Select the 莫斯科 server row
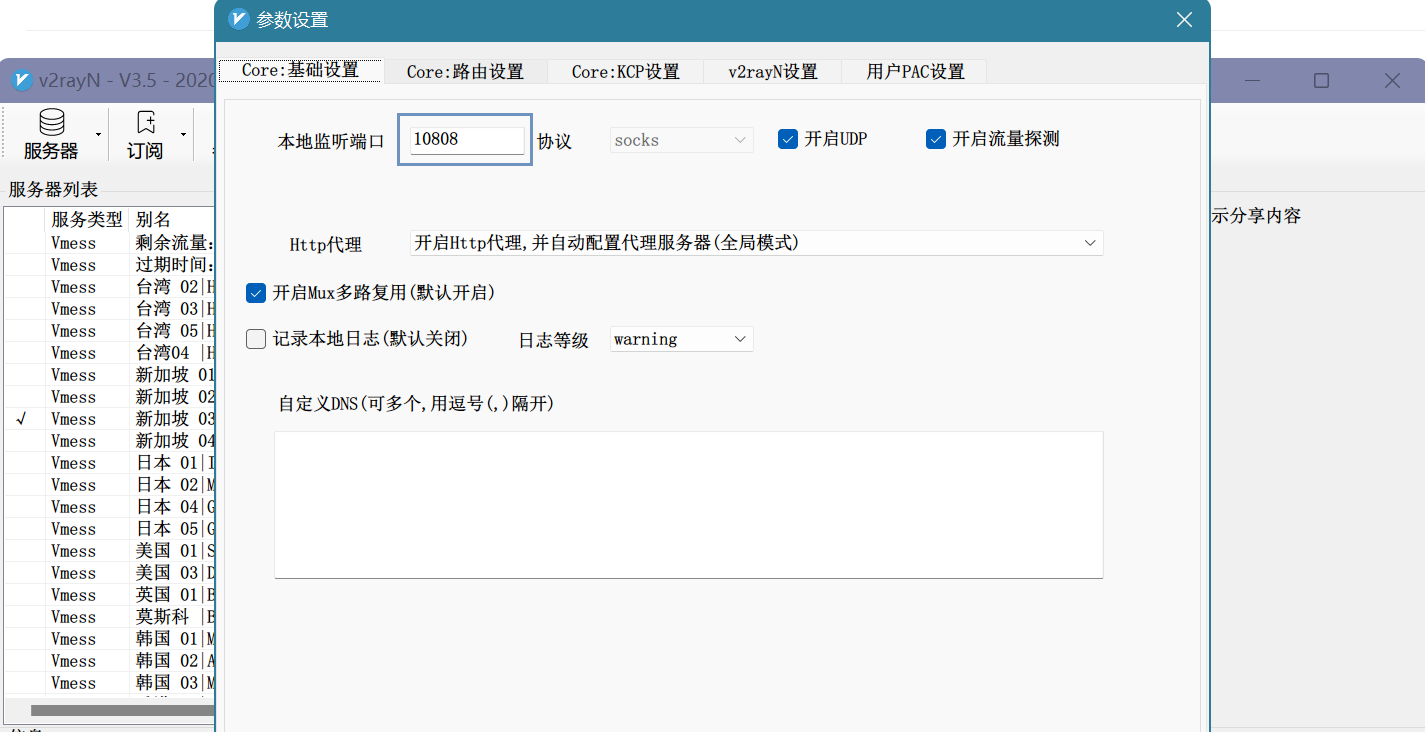Image resolution: width=1425 pixels, height=732 pixels. click(110, 617)
